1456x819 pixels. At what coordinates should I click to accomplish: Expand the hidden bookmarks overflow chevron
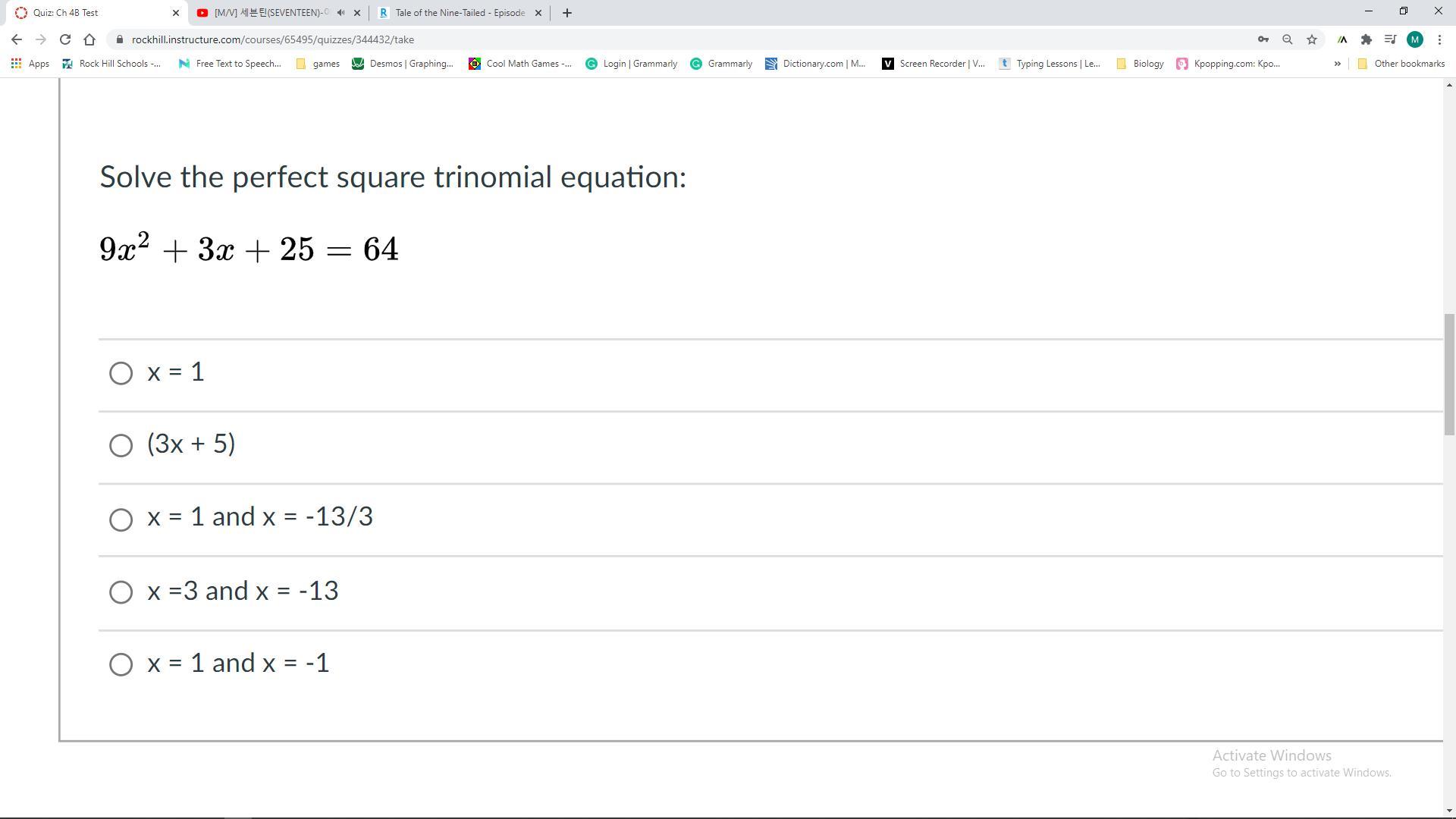coord(1337,64)
